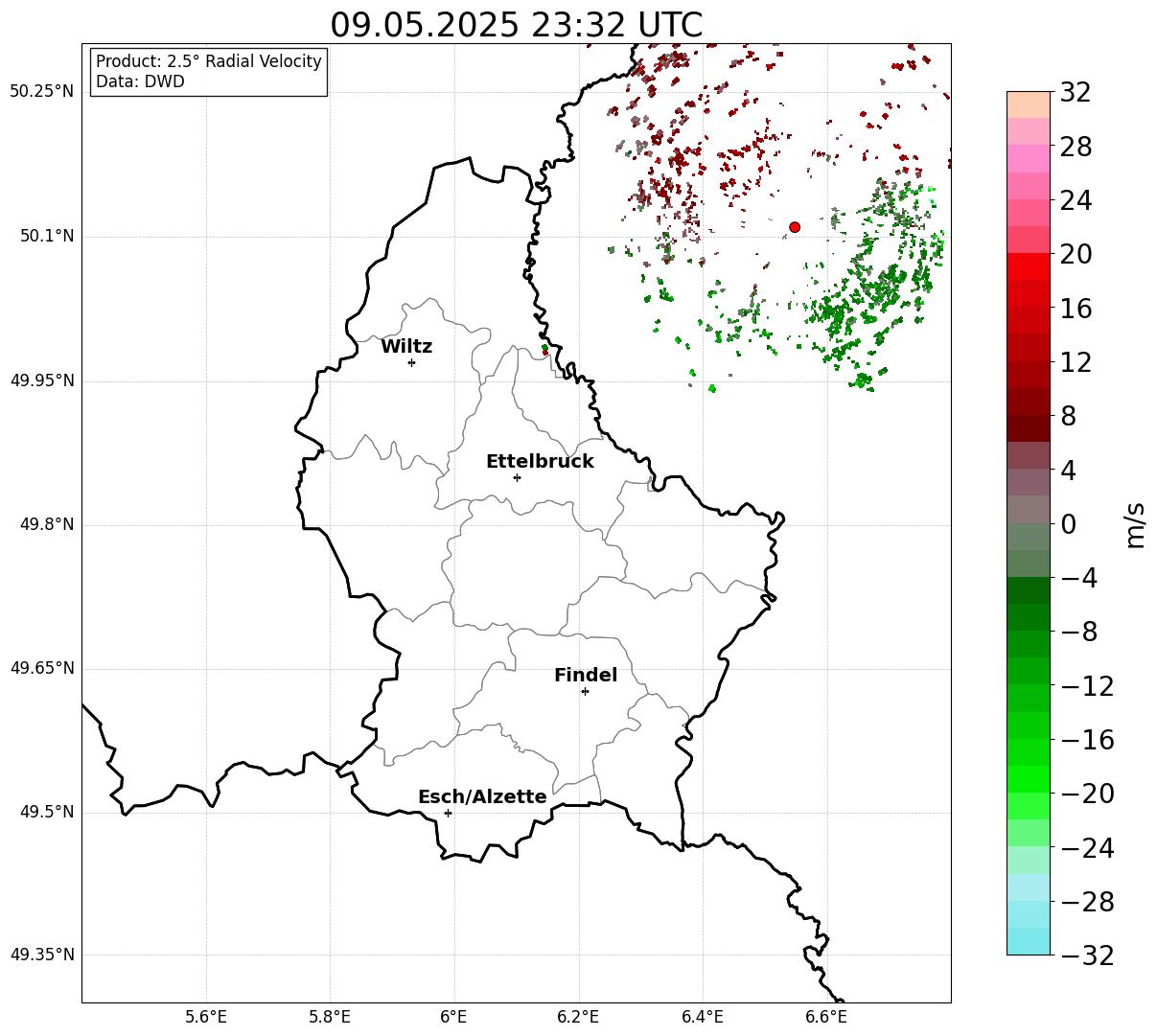Click the colorbar tick label 16
This screenshot has height=1036, width=1157.
(x=1076, y=309)
